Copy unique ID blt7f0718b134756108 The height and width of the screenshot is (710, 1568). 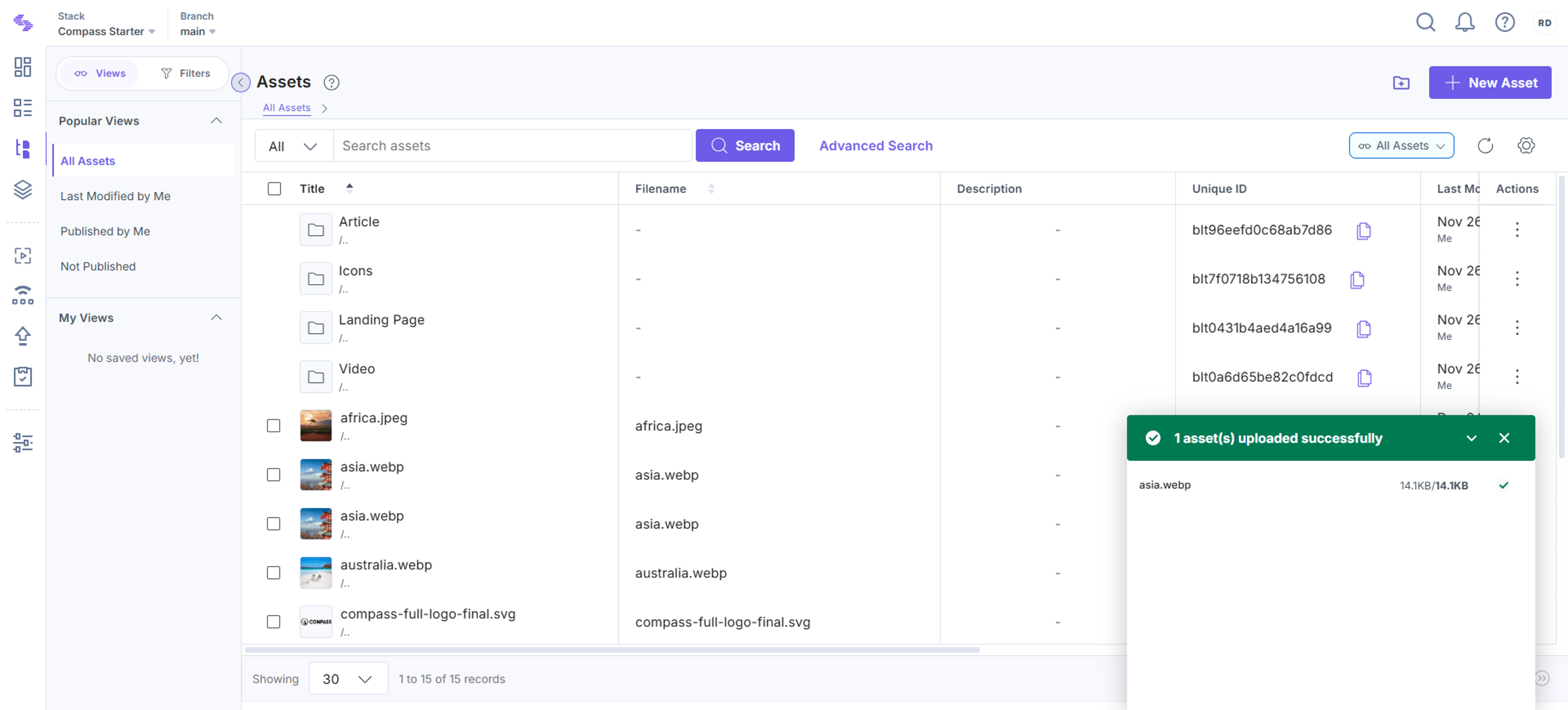click(1357, 279)
